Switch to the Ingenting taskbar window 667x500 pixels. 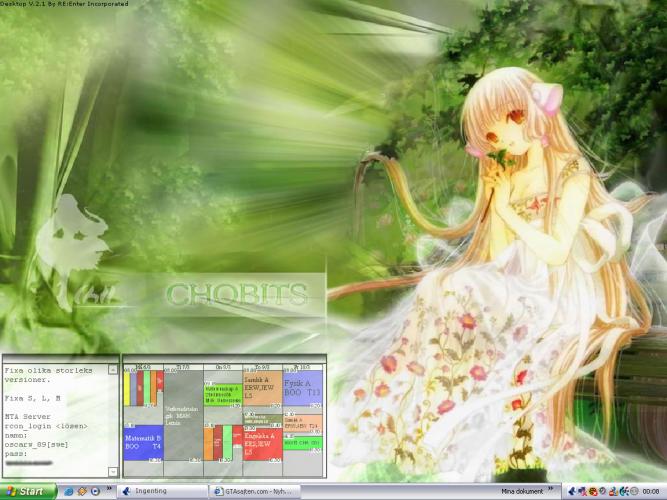point(162,491)
